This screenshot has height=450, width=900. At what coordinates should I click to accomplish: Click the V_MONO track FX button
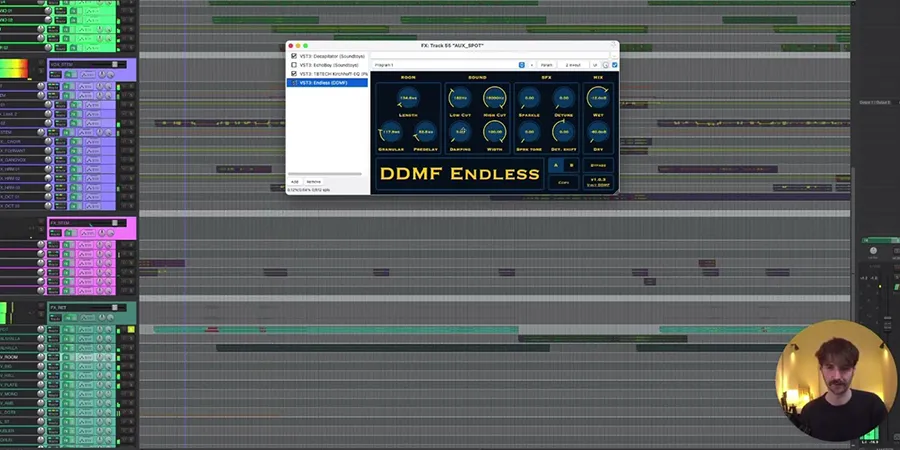[66, 394]
